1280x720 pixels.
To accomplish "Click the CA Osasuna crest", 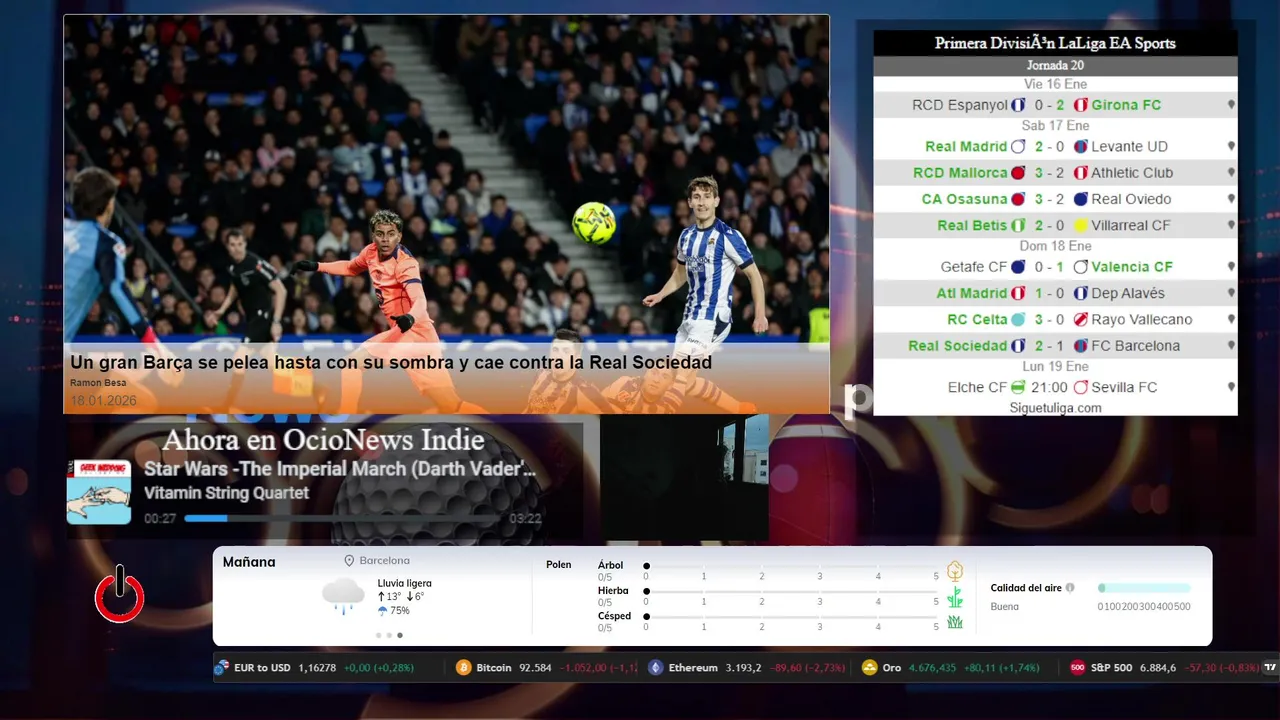I will [1018, 199].
